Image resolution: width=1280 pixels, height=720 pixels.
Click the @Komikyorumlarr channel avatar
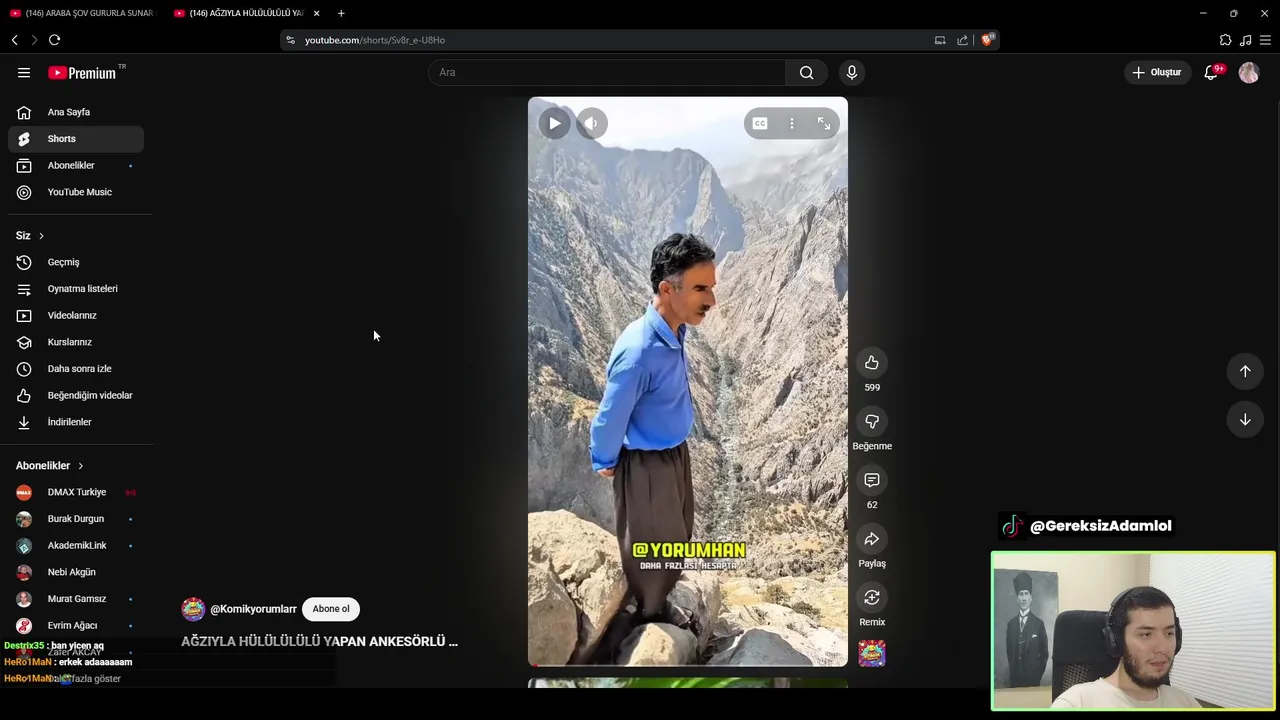tap(193, 609)
